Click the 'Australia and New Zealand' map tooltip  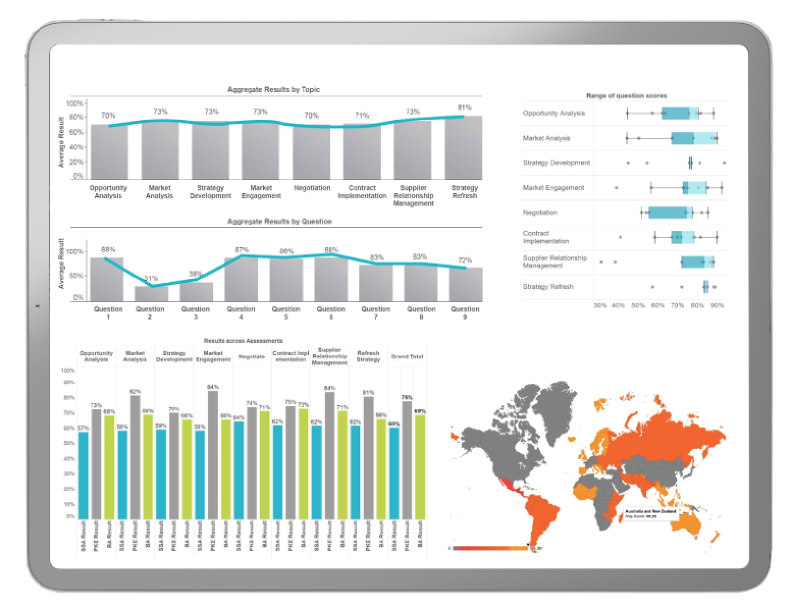(x=651, y=513)
